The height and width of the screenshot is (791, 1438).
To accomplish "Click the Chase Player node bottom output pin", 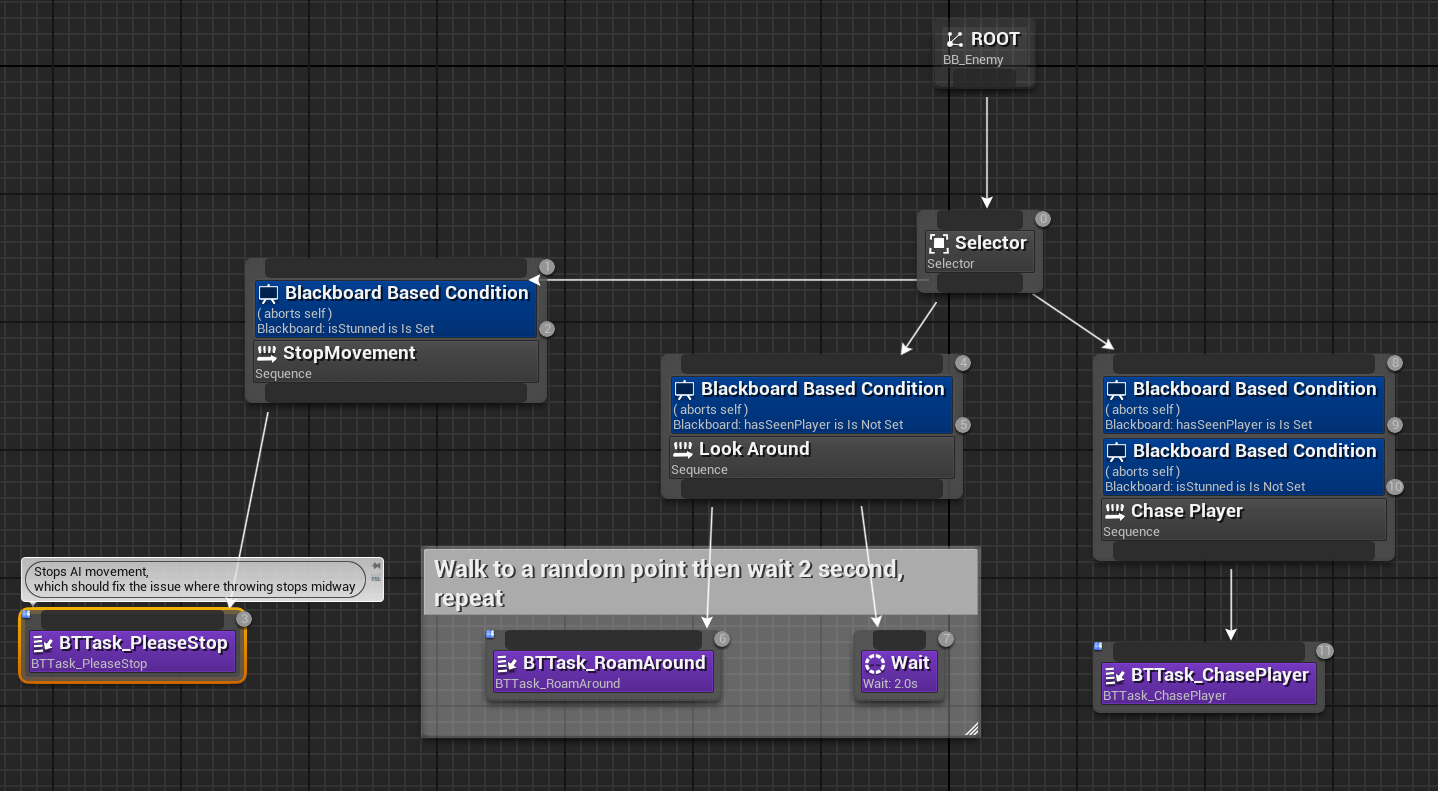I will [1244, 551].
